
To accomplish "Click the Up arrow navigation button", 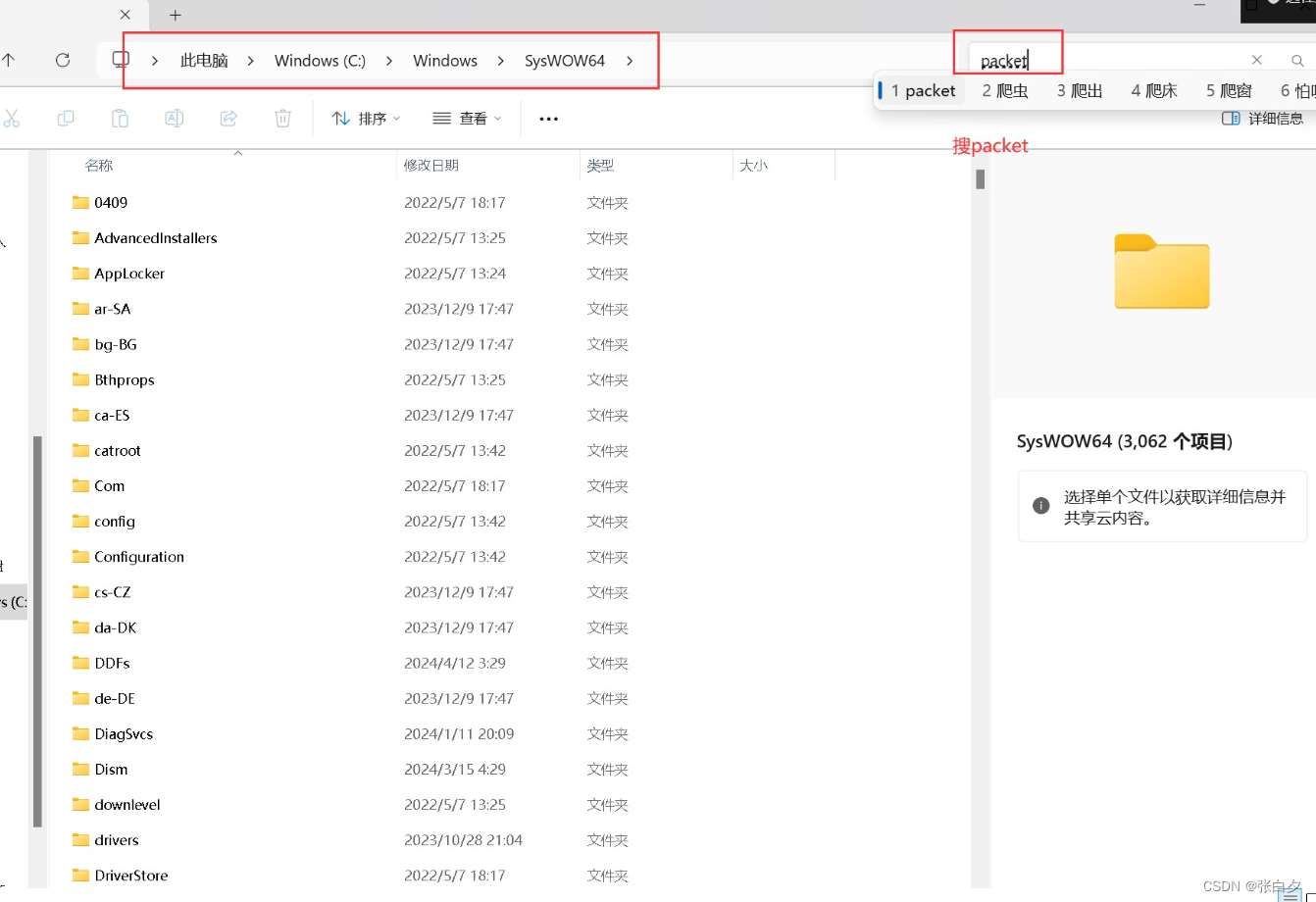I will click(9, 60).
